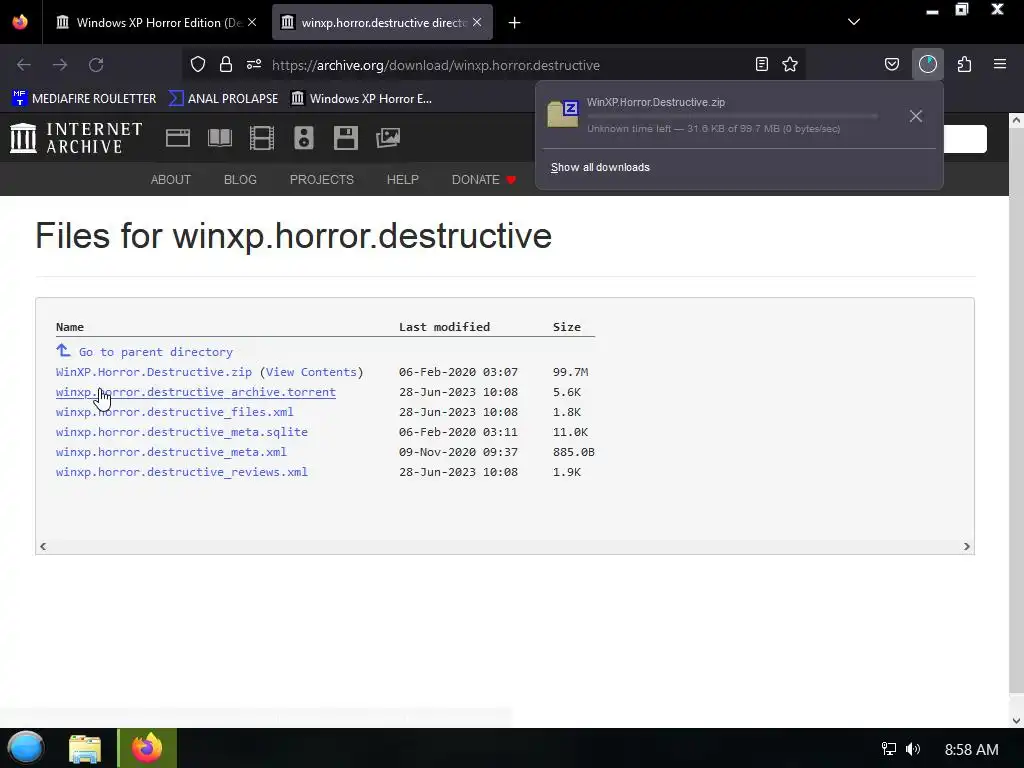This screenshot has width=1024, height=768.
Task: Open Windows XP Horror E... bookmark
Action: [x=361, y=99]
